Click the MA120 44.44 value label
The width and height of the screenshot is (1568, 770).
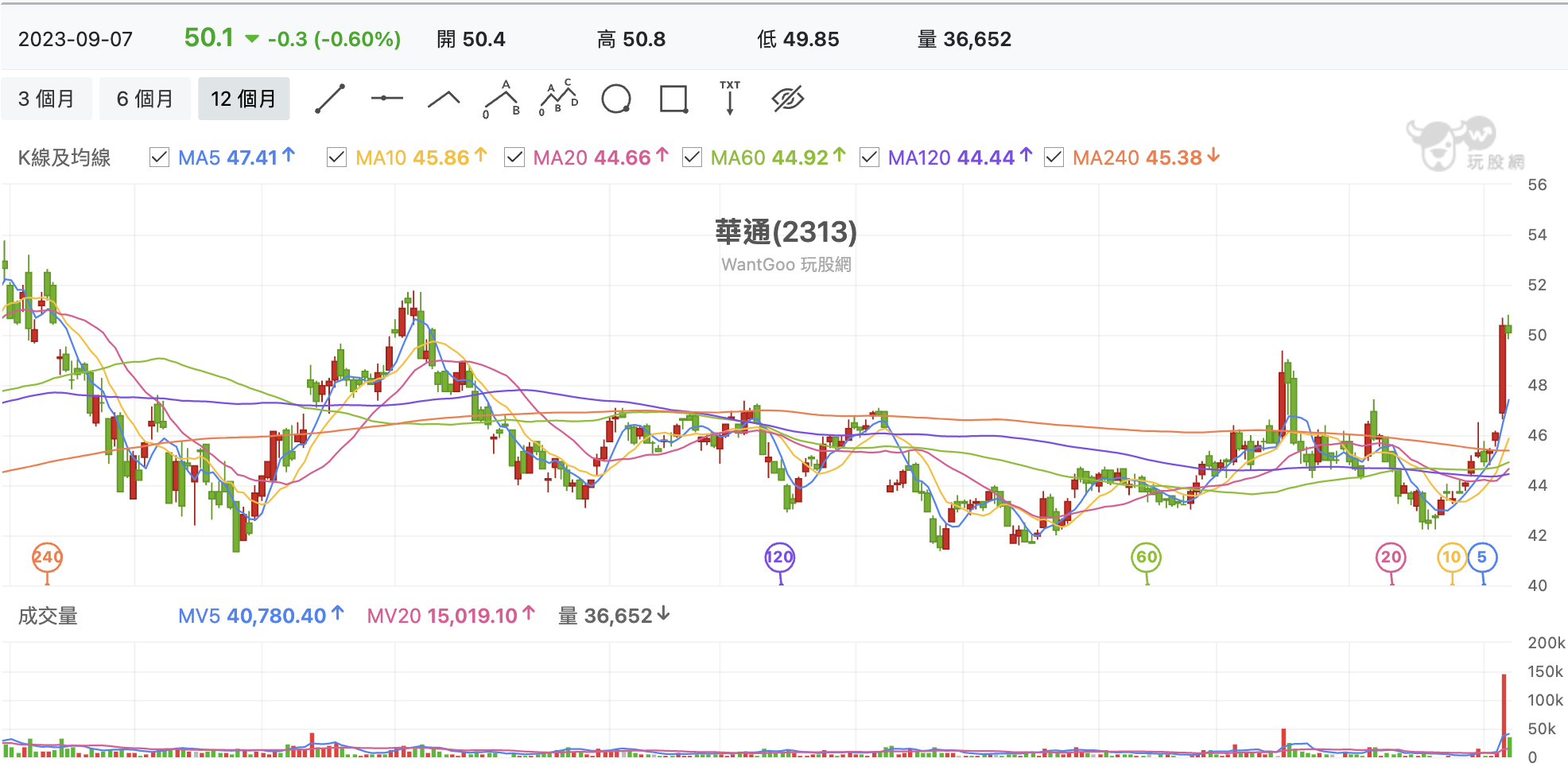point(961,157)
